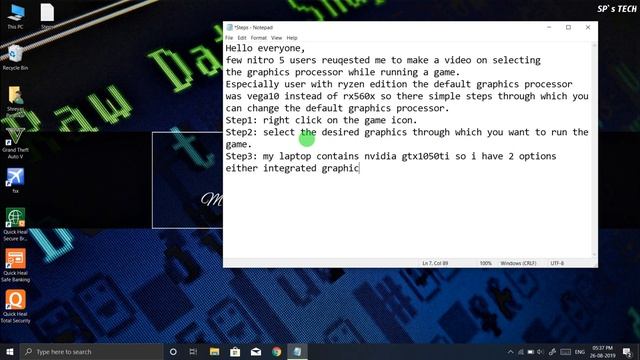Image resolution: width=640 pixels, height=360 pixels.
Task: Open Google Chrome from the taskbar
Action: pyautogui.click(x=277, y=351)
